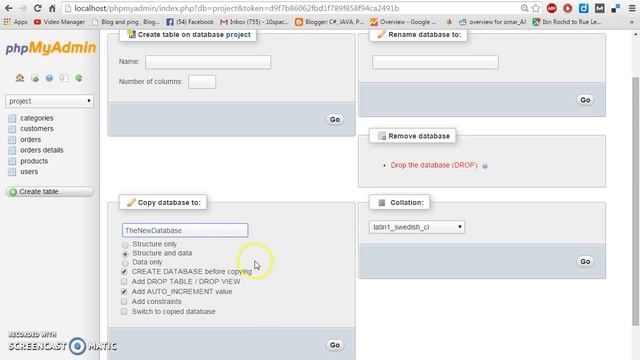Open the blue documentation help icon
This screenshot has height=360, width=640.
click(49, 78)
